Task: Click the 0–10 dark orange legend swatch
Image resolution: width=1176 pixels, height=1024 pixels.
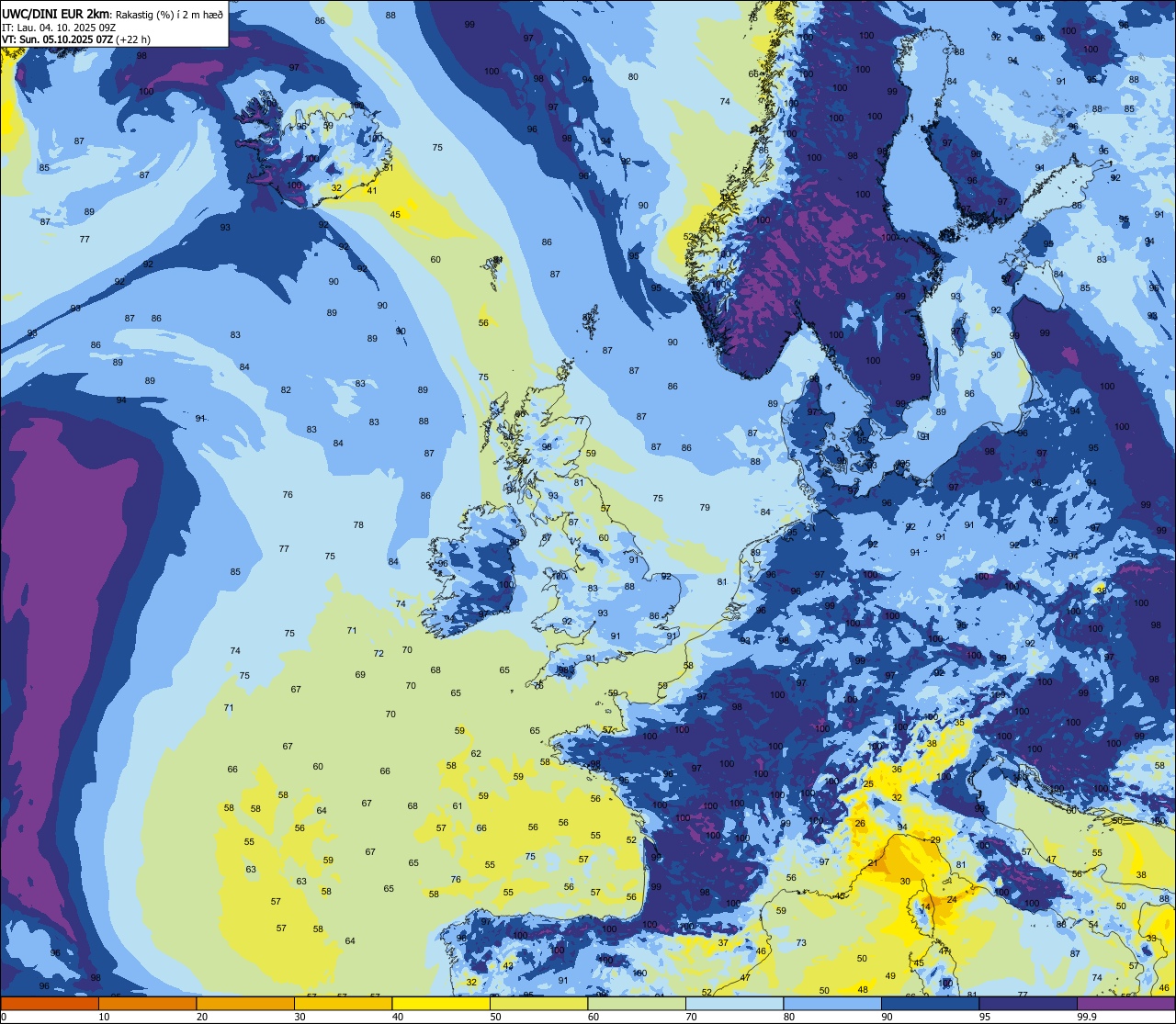Action: (x=50, y=1003)
